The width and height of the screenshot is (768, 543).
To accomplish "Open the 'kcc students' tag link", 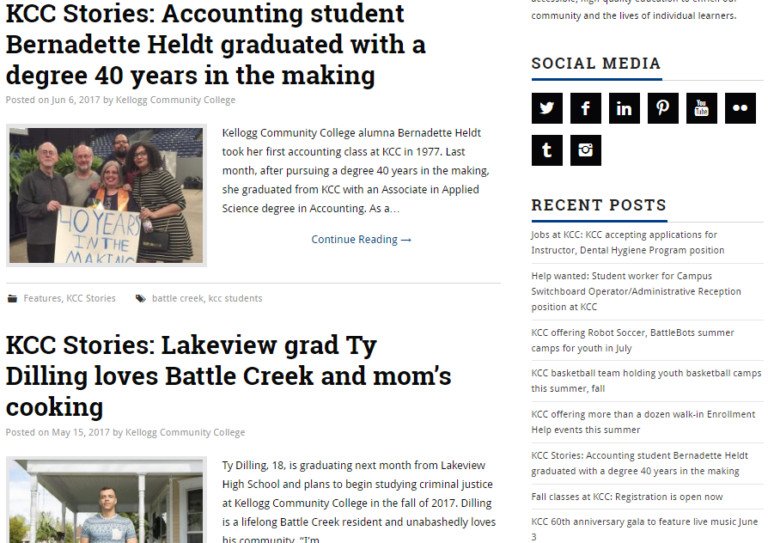I will (235, 298).
